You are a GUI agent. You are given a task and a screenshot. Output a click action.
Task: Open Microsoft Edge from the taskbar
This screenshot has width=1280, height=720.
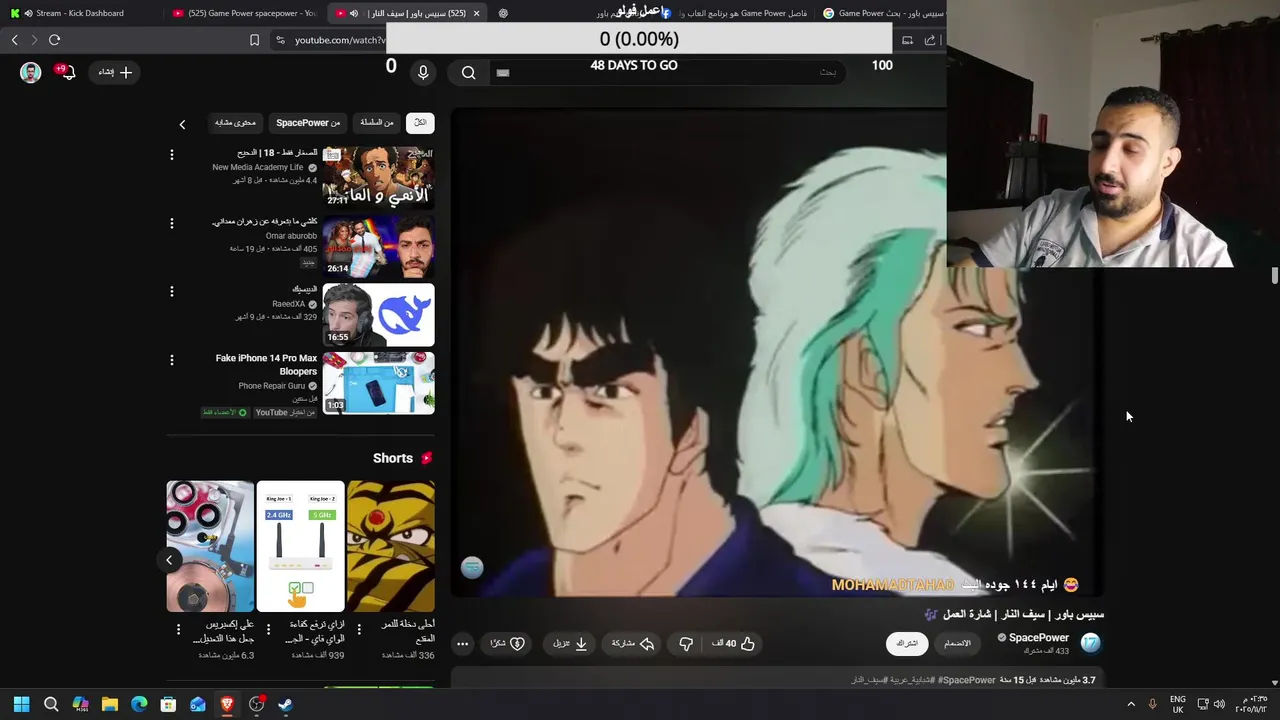pyautogui.click(x=139, y=704)
